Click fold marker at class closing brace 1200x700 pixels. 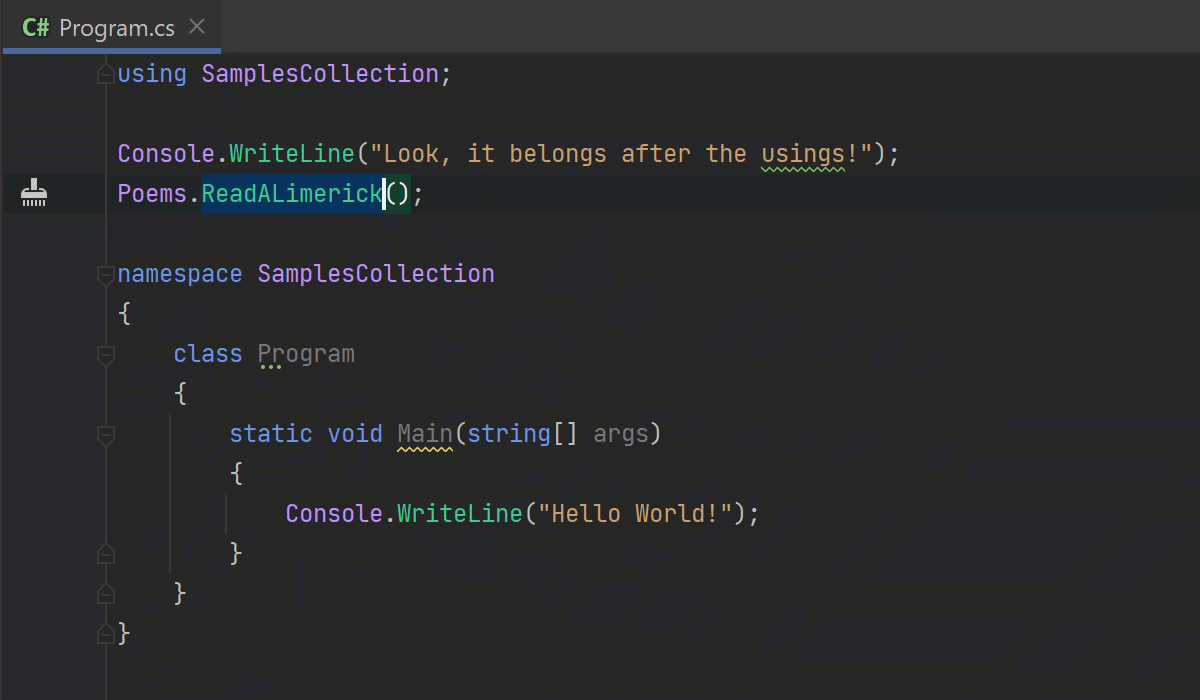tap(105, 593)
